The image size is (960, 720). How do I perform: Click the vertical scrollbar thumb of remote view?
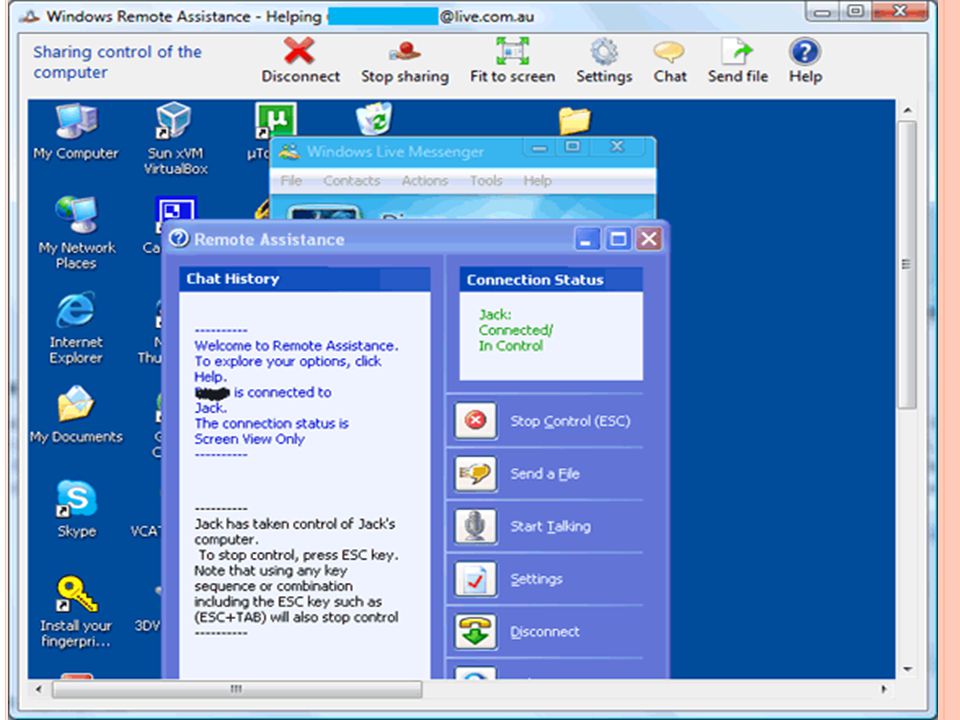pyautogui.click(x=906, y=264)
